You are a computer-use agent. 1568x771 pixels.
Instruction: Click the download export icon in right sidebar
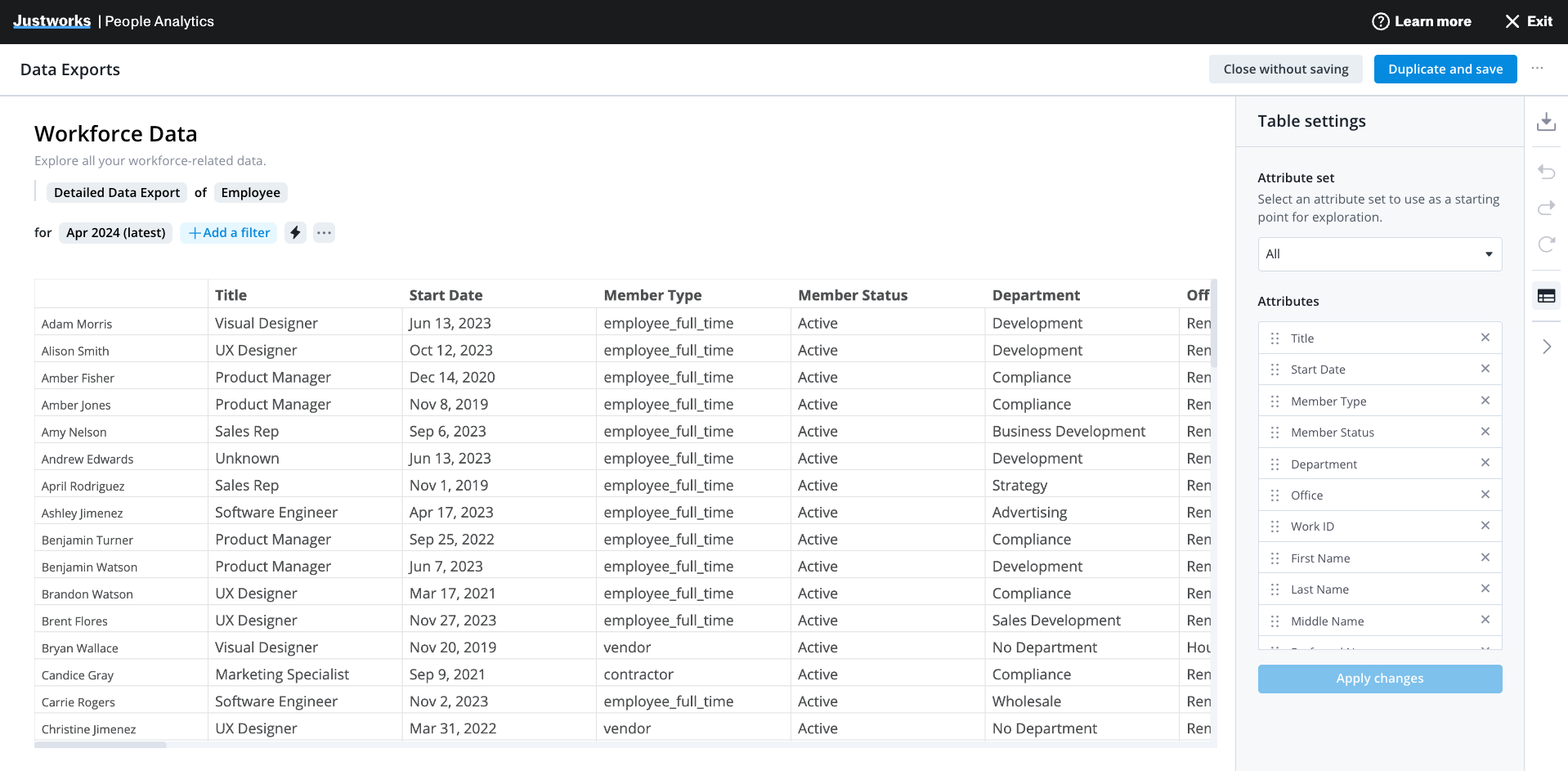tap(1547, 121)
